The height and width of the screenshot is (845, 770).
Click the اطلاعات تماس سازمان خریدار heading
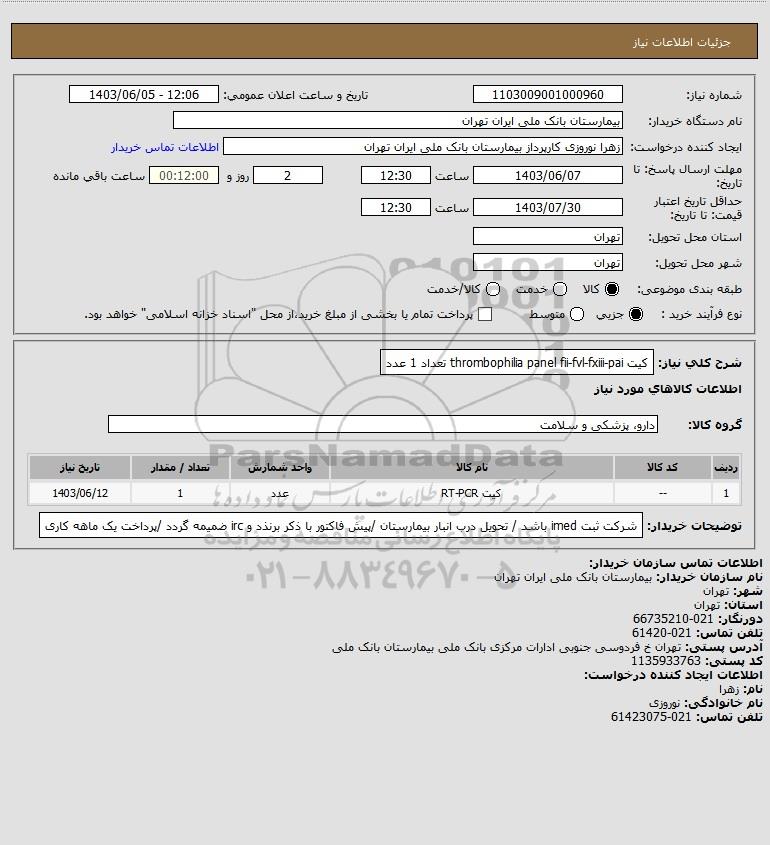(675, 563)
